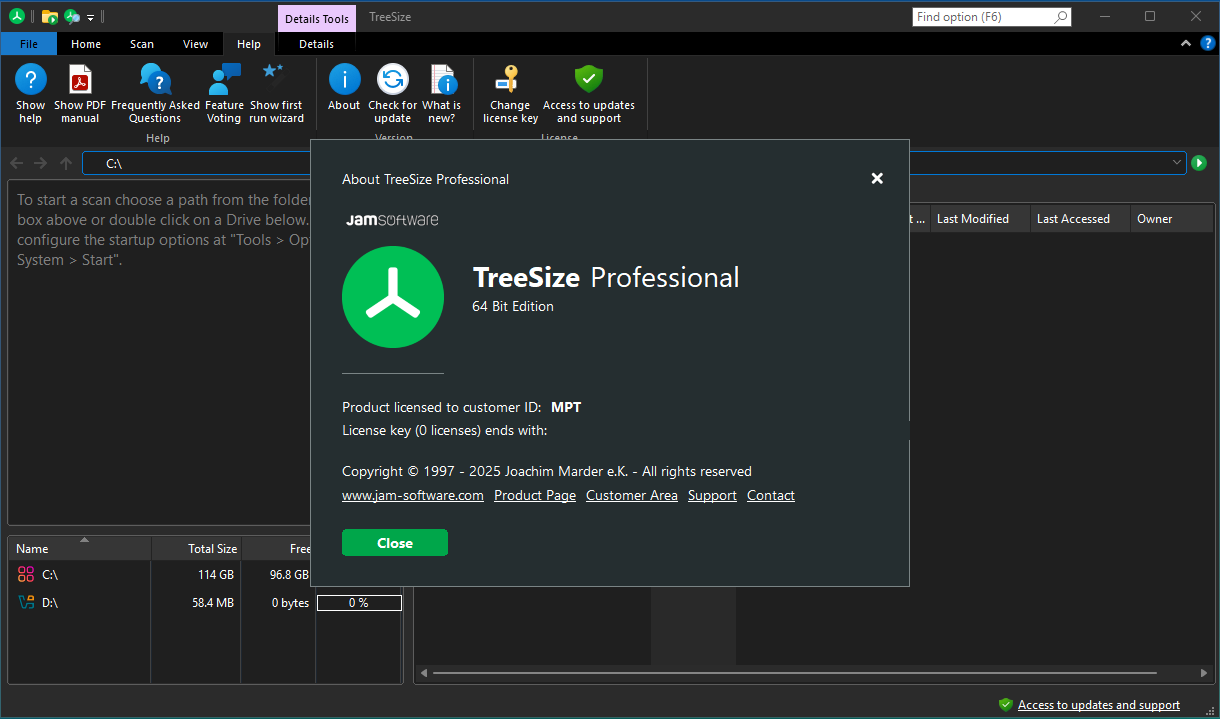
Task: Sort by the Owner column header
Action: pyautogui.click(x=1171, y=219)
